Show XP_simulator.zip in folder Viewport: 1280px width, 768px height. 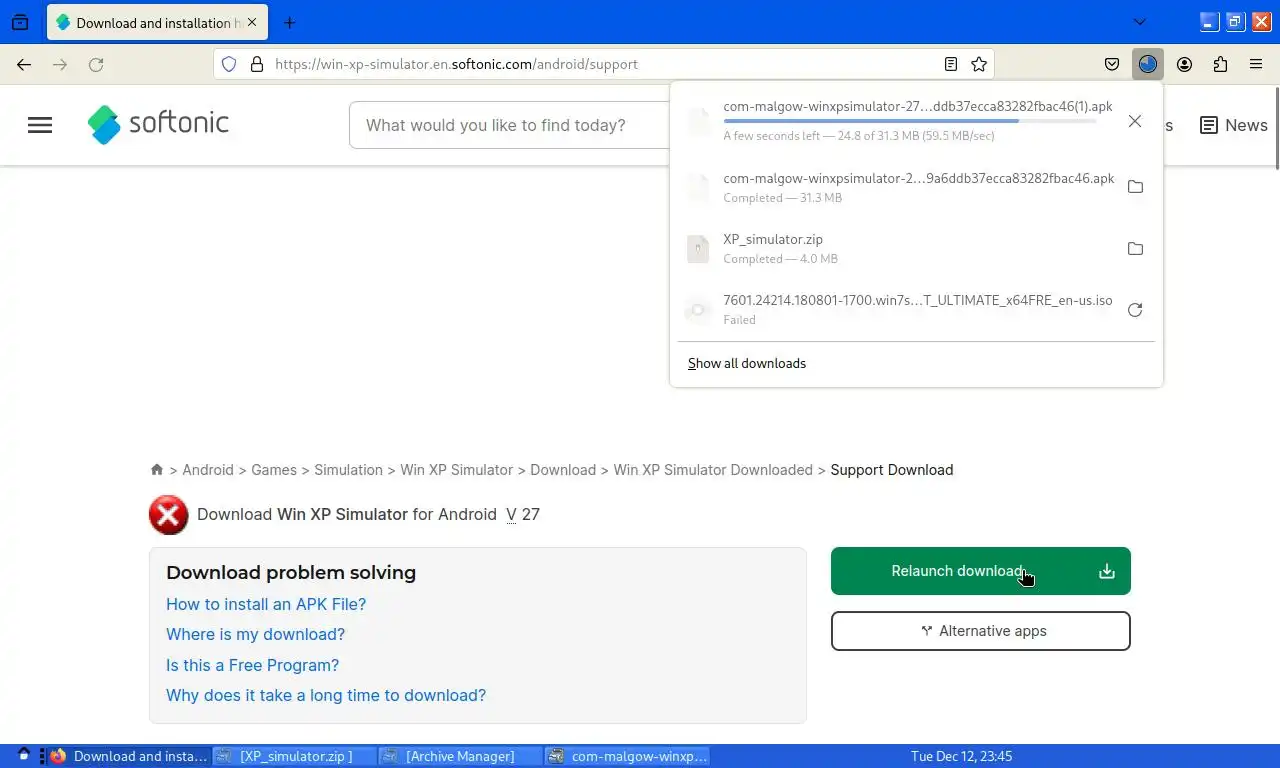click(1135, 248)
